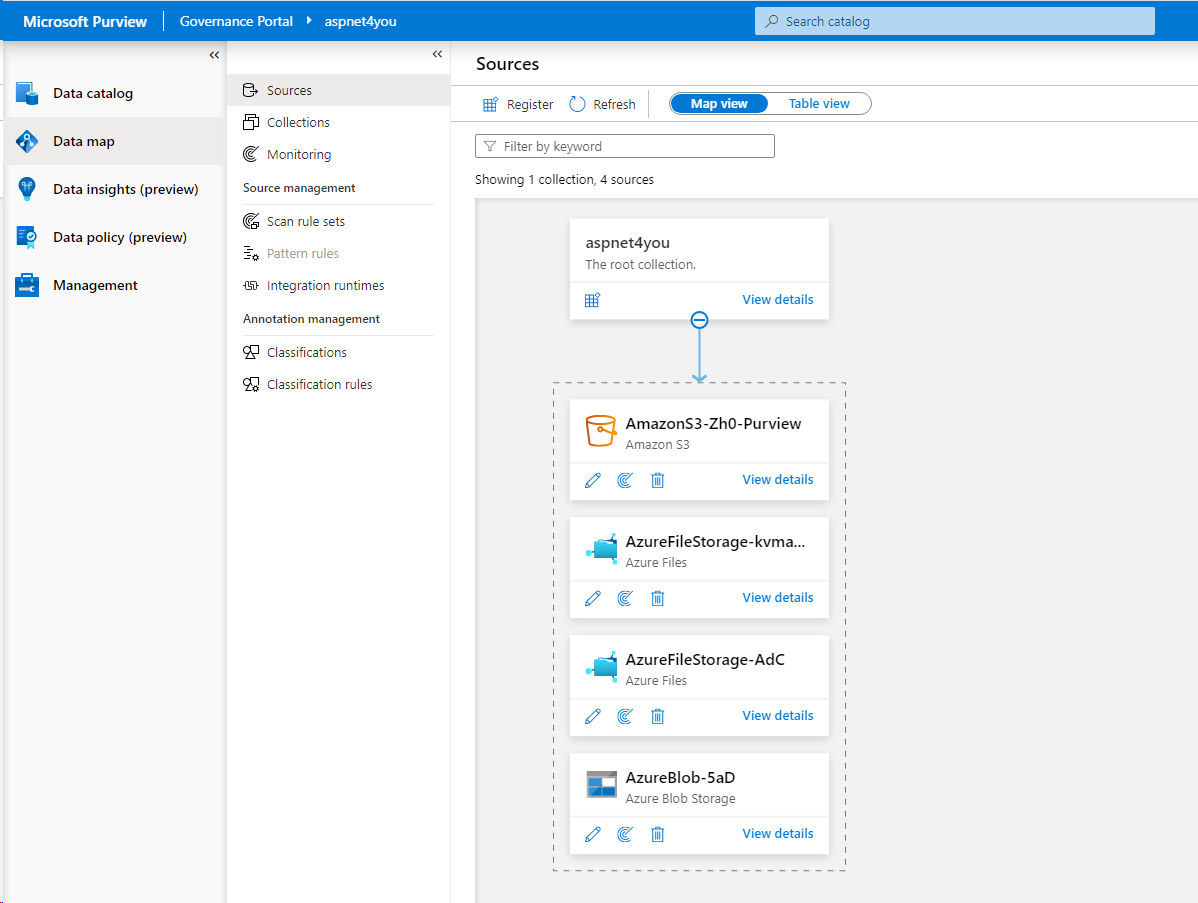The height and width of the screenshot is (903, 1198).
Task: Start new scan for AmazonS3-Zh0-Purview
Action: 625,480
